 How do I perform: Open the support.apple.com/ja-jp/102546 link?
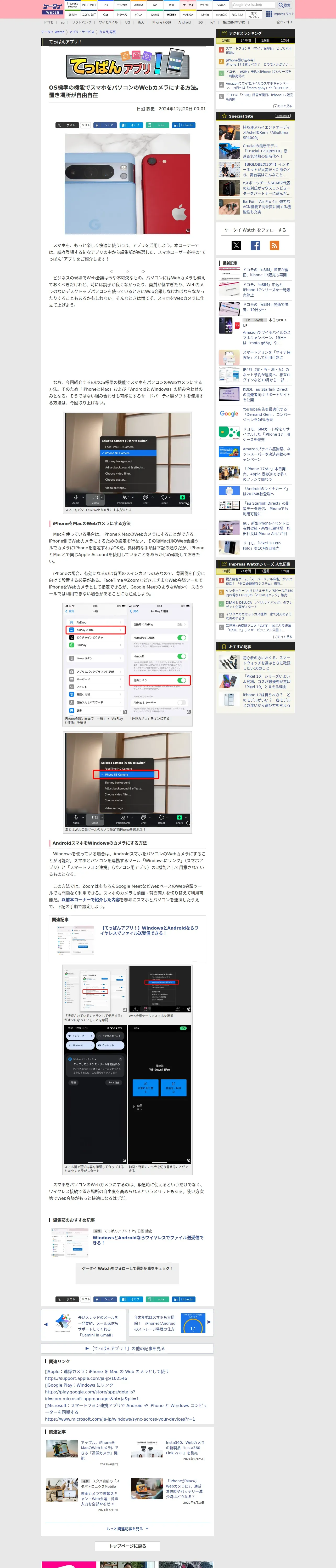(x=86, y=1378)
